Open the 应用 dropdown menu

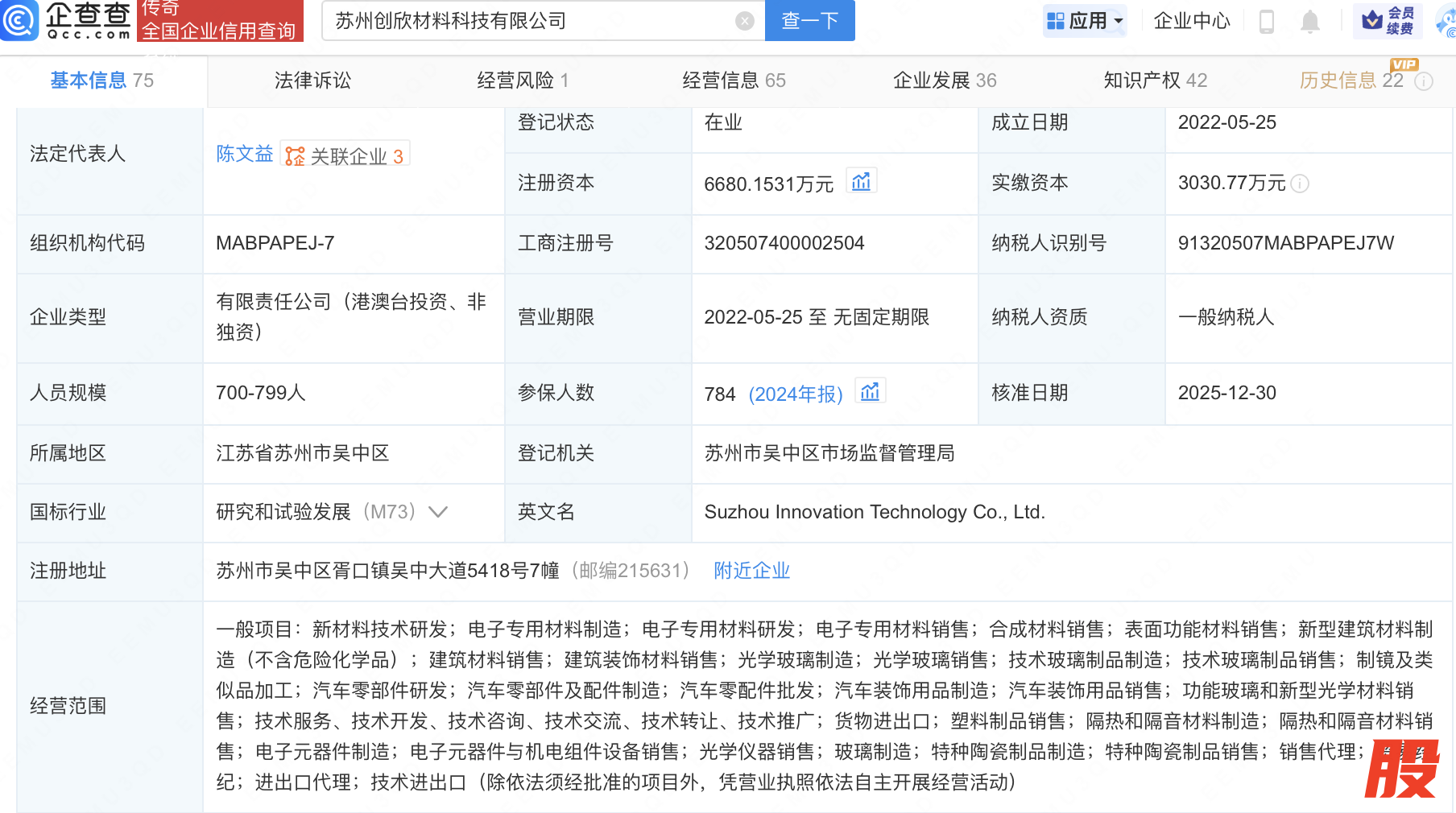pos(1086,21)
